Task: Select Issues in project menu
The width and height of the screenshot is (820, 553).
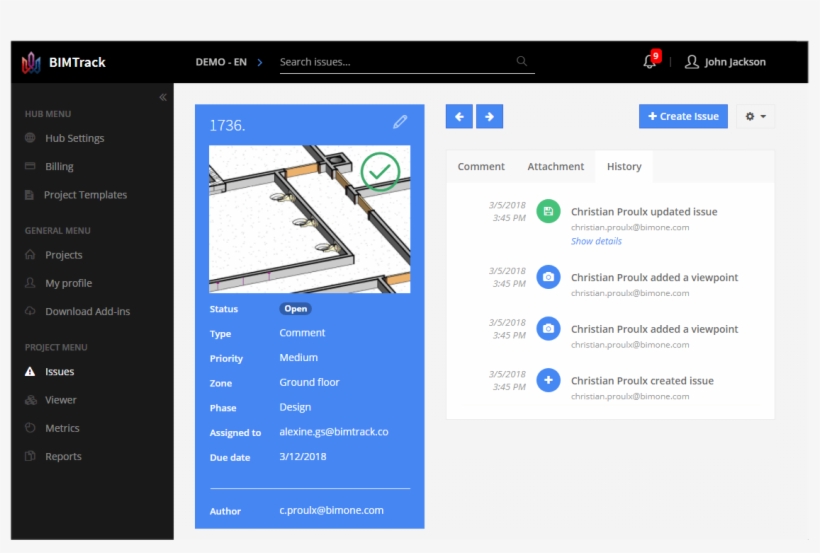Action: pos(60,371)
